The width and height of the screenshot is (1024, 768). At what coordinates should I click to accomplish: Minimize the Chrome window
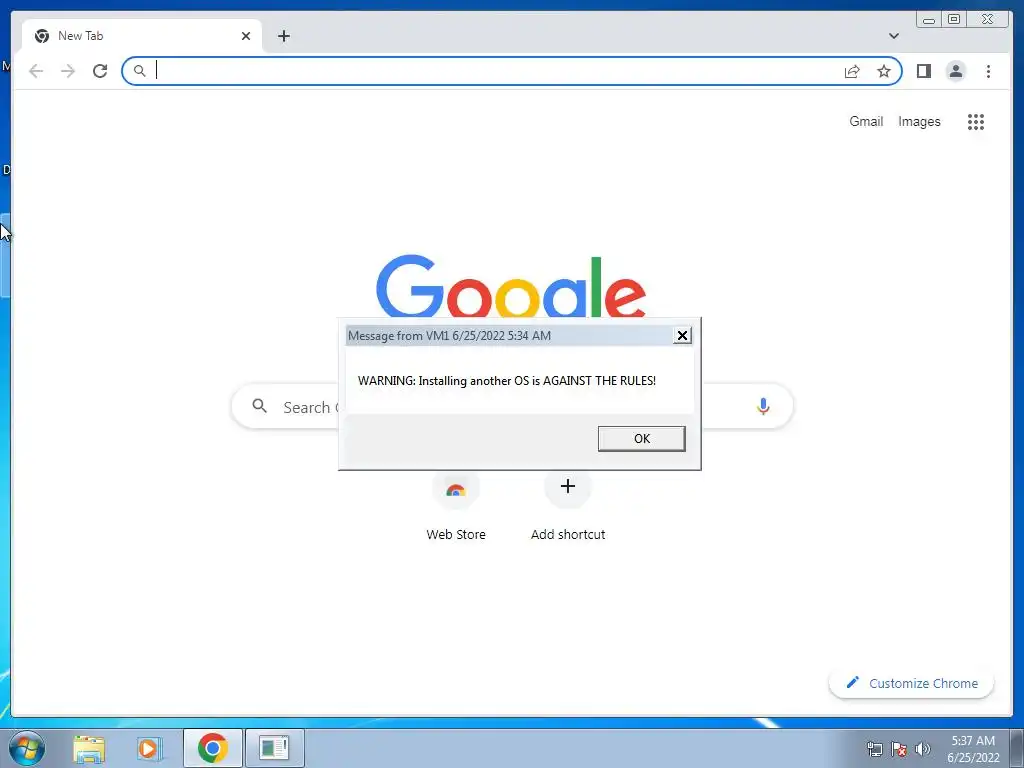click(929, 19)
